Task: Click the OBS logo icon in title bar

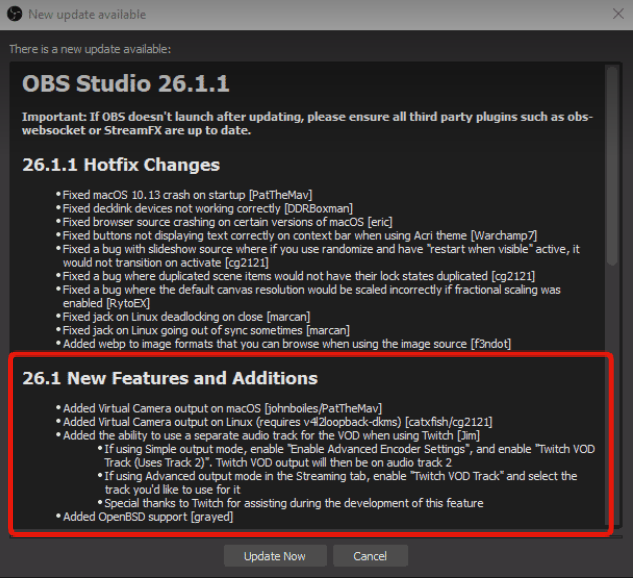Action: tap(15, 14)
